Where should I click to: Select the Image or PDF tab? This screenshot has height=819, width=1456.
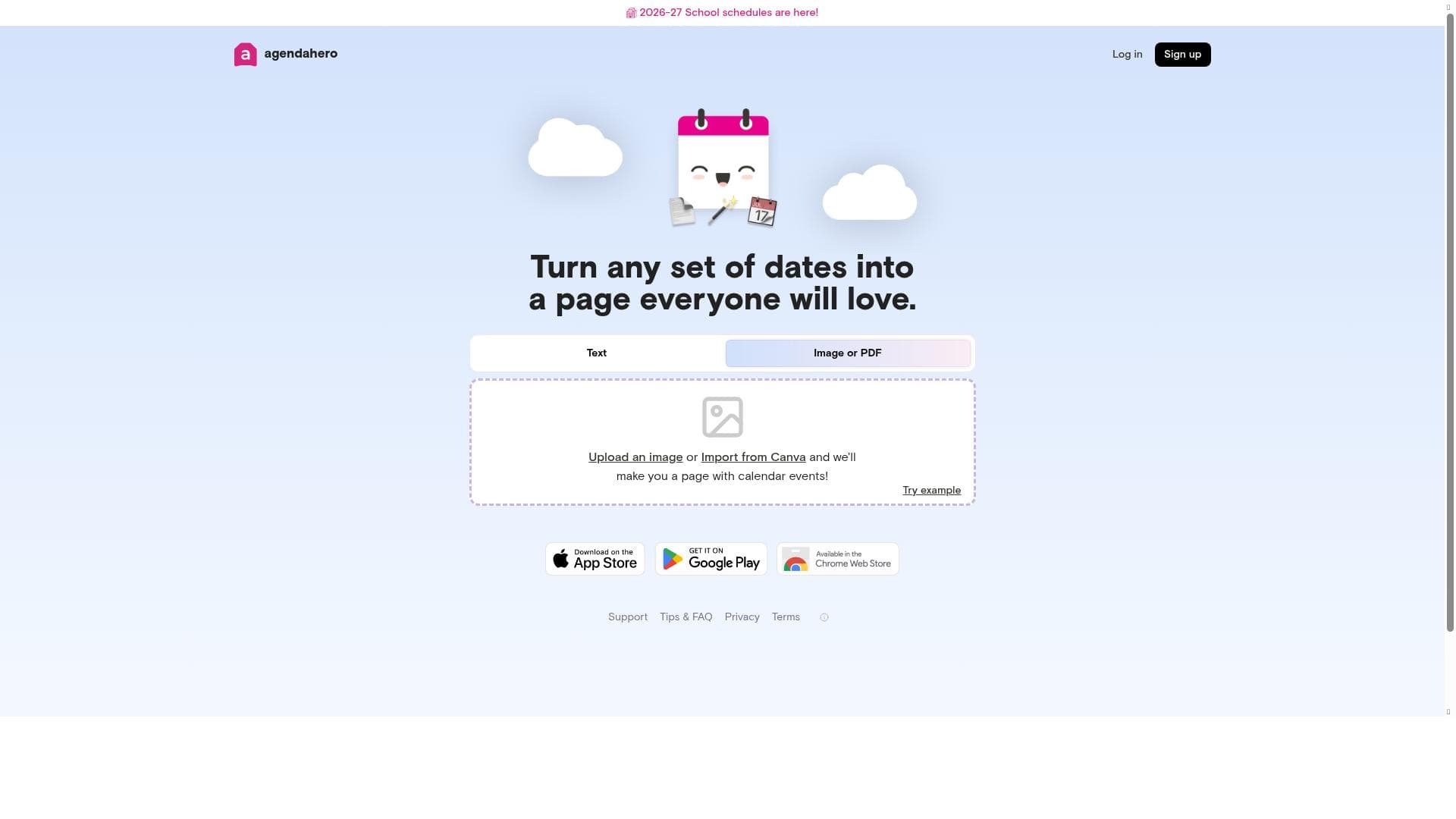(x=848, y=353)
